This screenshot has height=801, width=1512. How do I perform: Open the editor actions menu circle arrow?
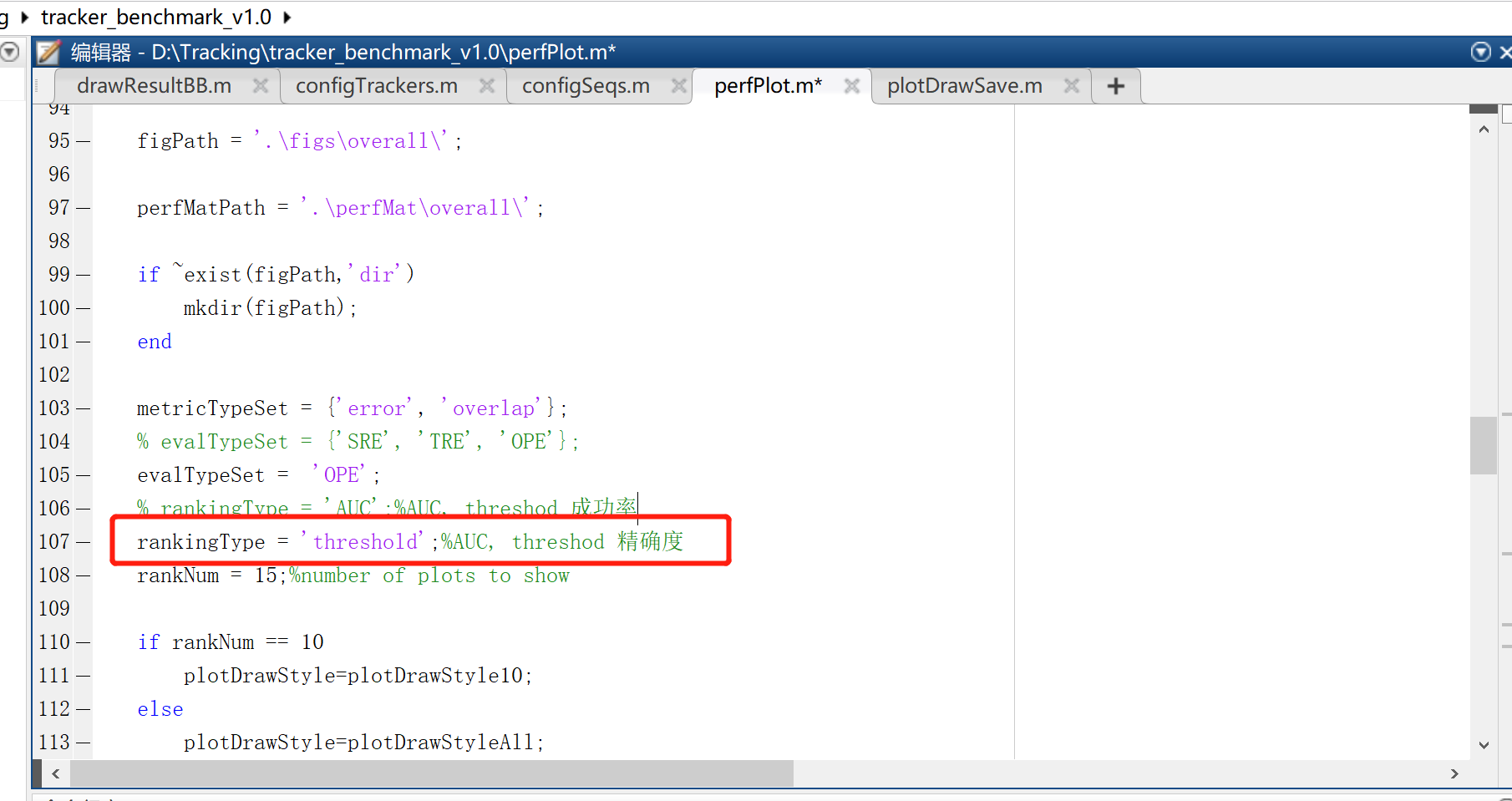point(1480,53)
